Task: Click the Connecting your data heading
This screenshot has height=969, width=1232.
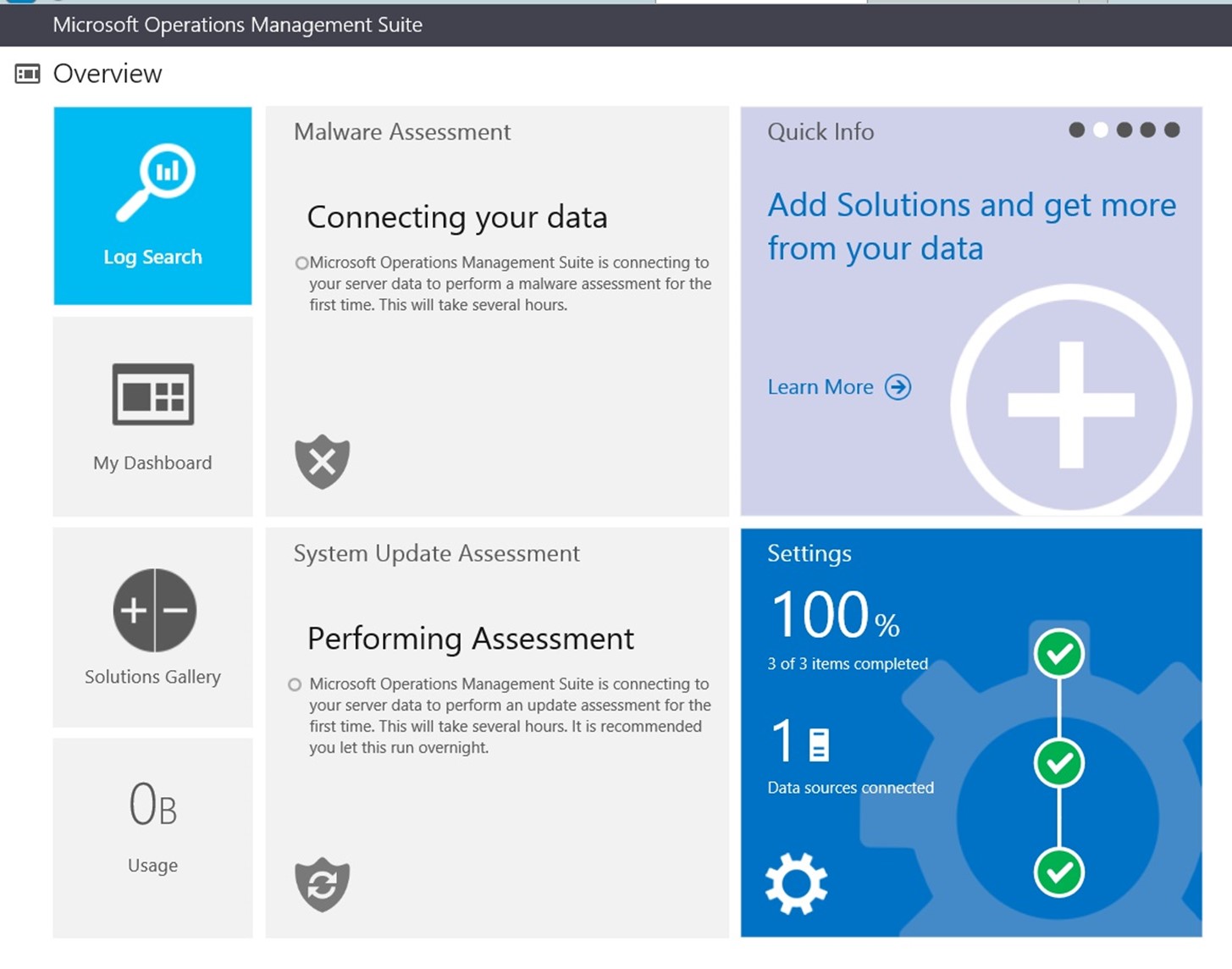Action: [x=457, y=218]
